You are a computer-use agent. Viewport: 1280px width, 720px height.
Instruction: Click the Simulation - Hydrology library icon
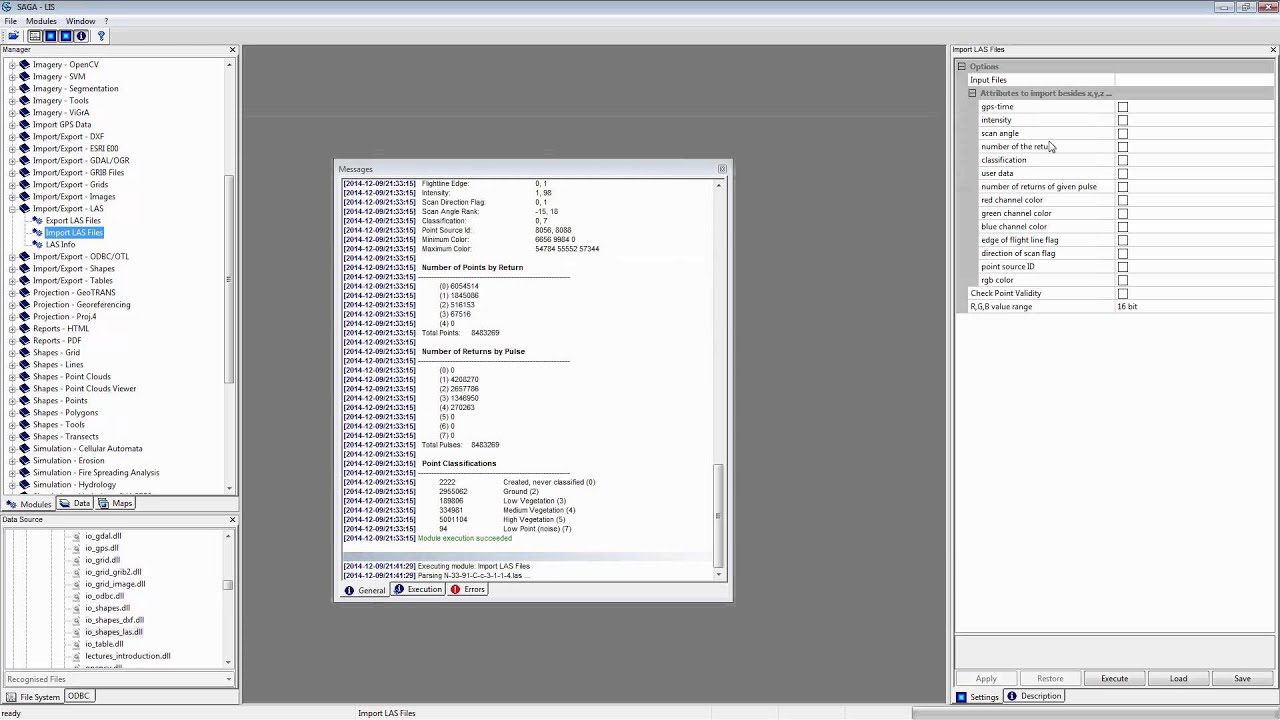[25, 484]
